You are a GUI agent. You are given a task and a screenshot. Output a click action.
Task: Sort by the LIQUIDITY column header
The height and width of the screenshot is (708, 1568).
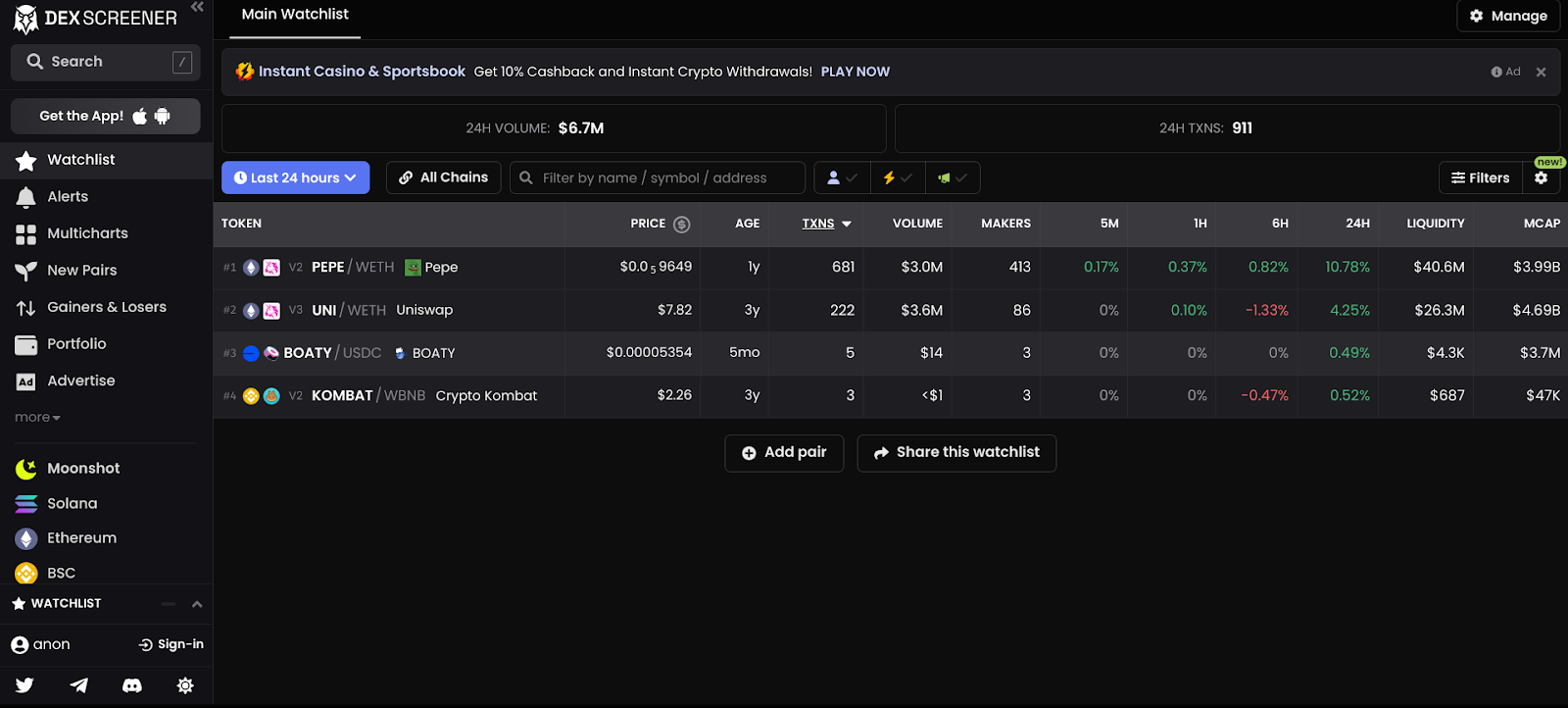[x=1436, y=224]
